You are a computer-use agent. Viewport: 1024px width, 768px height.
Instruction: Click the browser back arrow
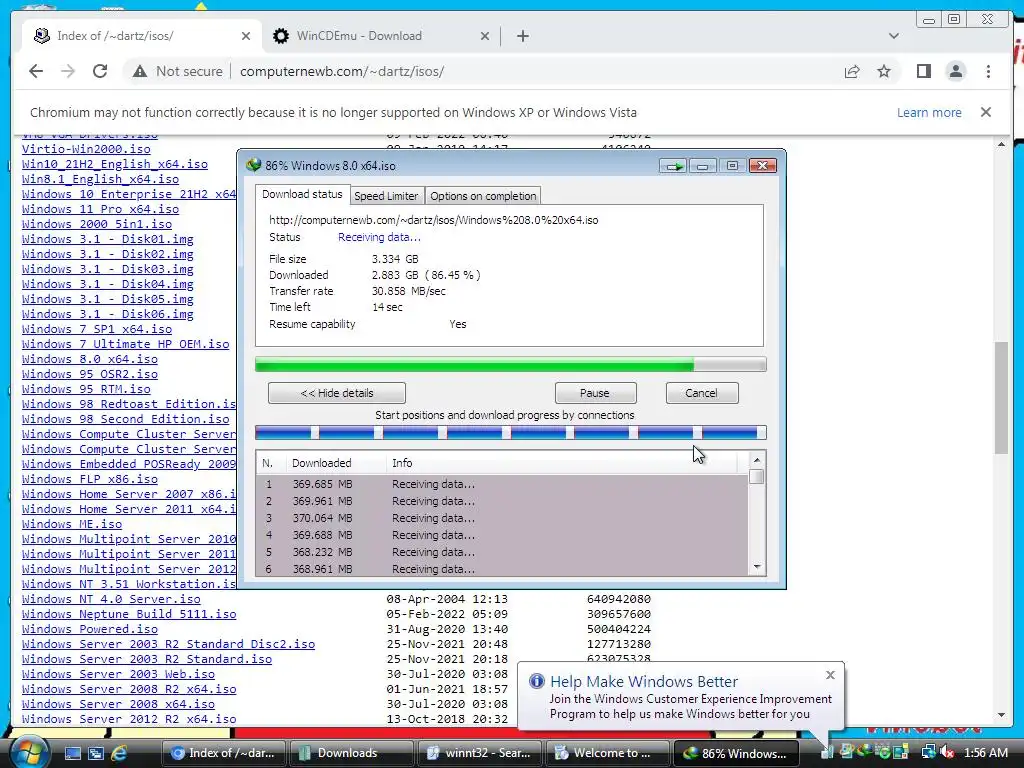pyautogui.click(x=36, y=71)
